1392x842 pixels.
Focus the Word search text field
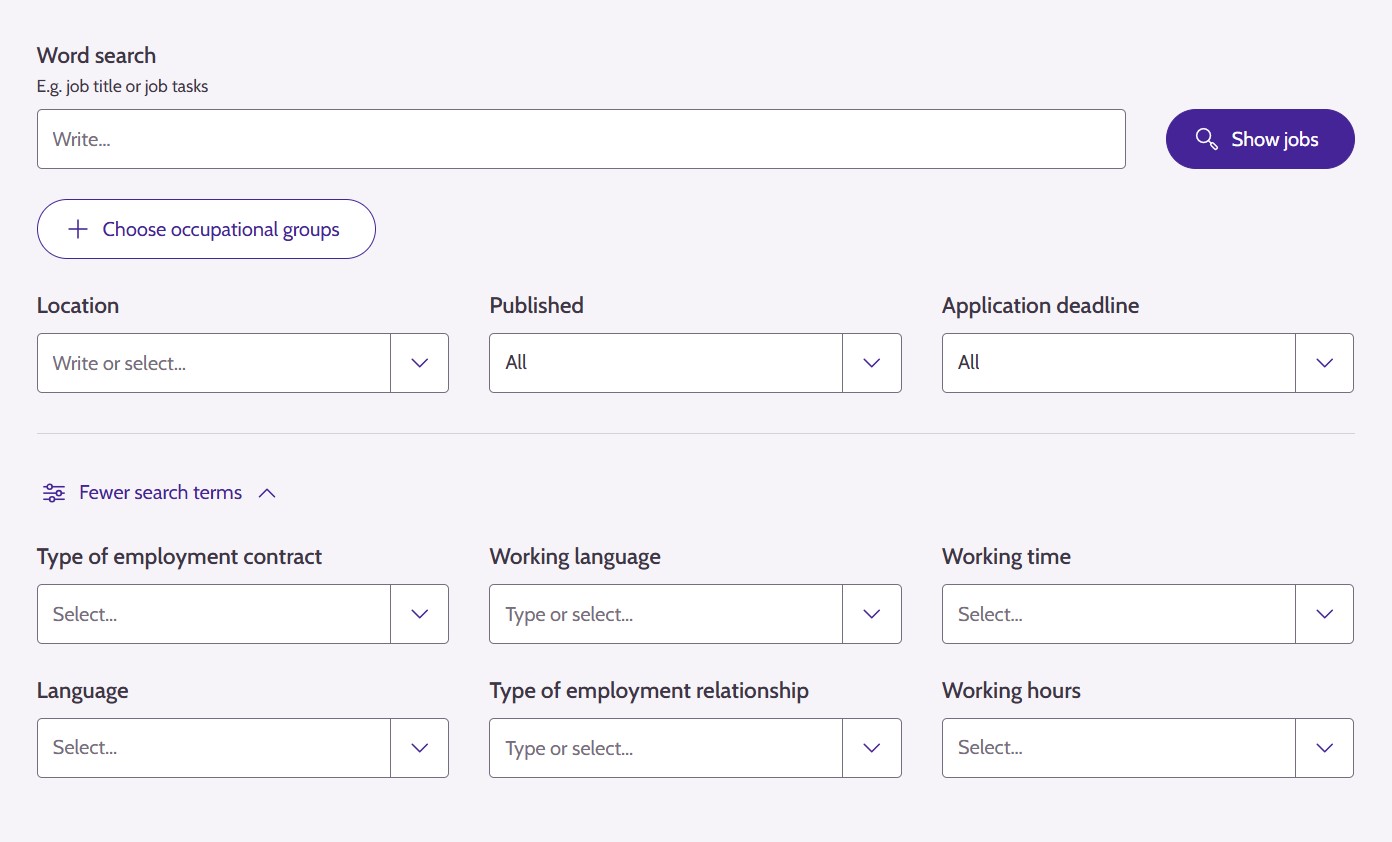pyautogui.click(x=580, y=139)
